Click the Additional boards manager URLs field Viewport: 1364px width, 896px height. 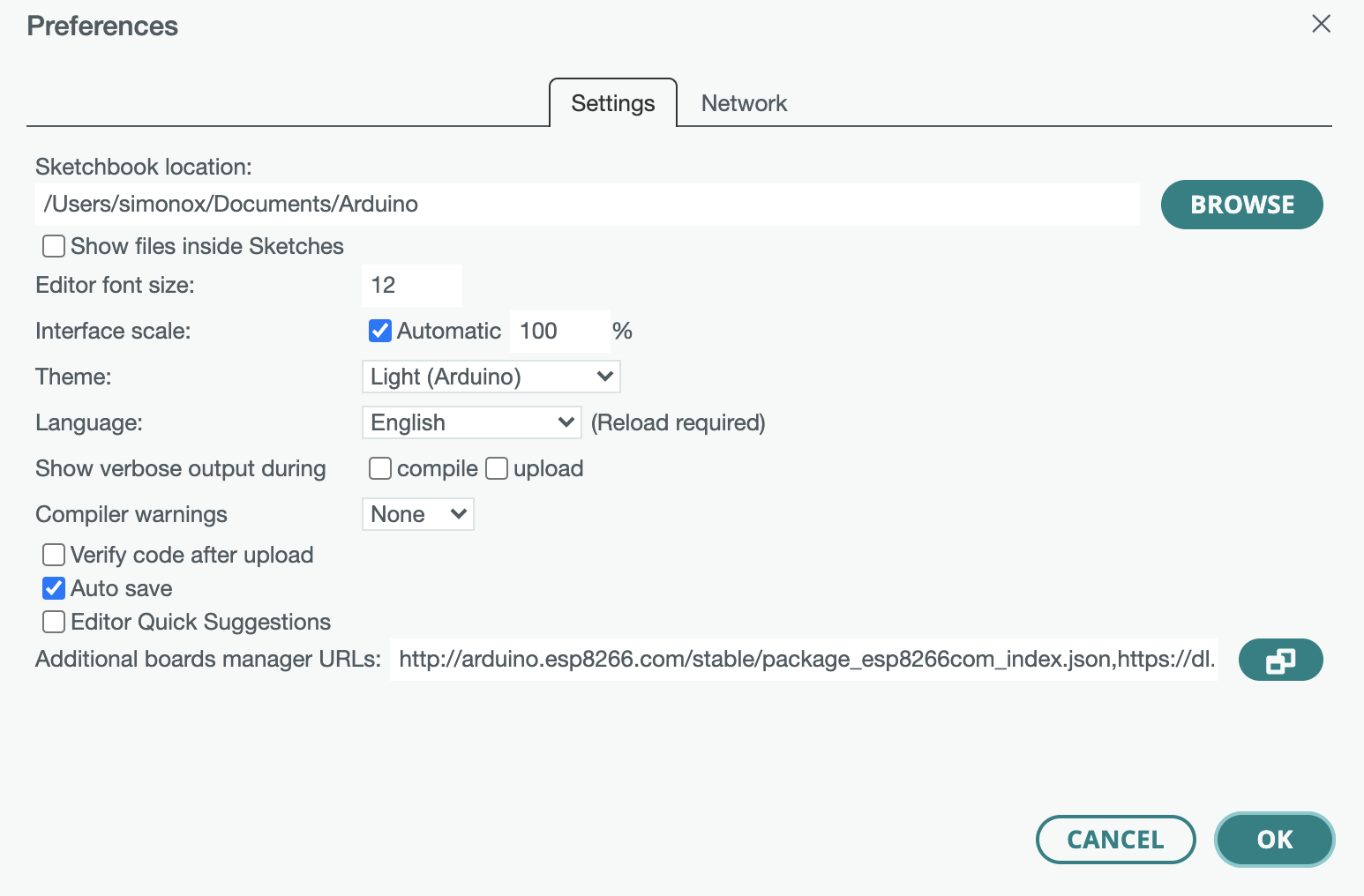click(x=804, y=660)
